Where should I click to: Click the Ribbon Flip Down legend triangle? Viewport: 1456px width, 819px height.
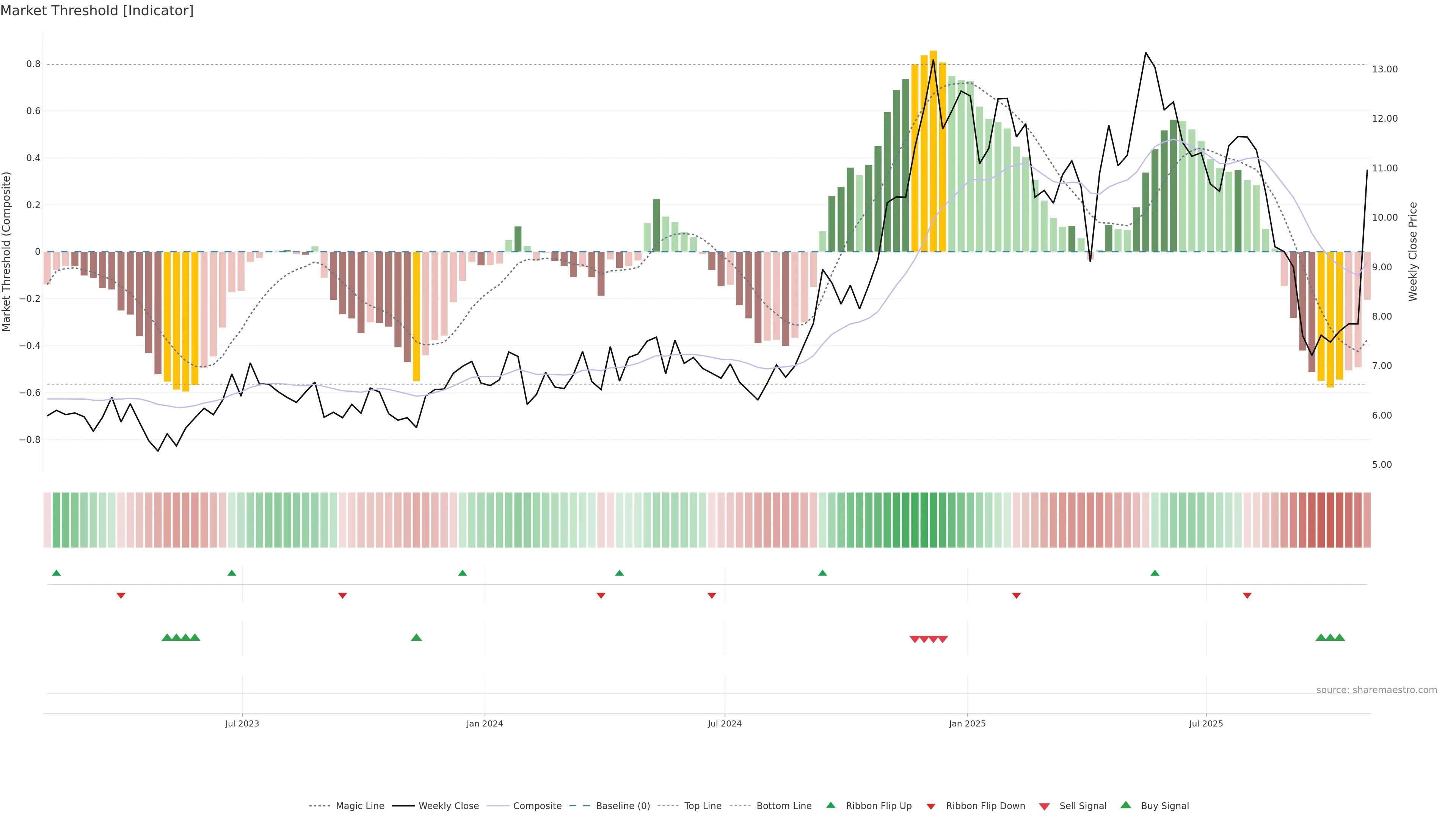pyautogui.click(x=931, y=806)
